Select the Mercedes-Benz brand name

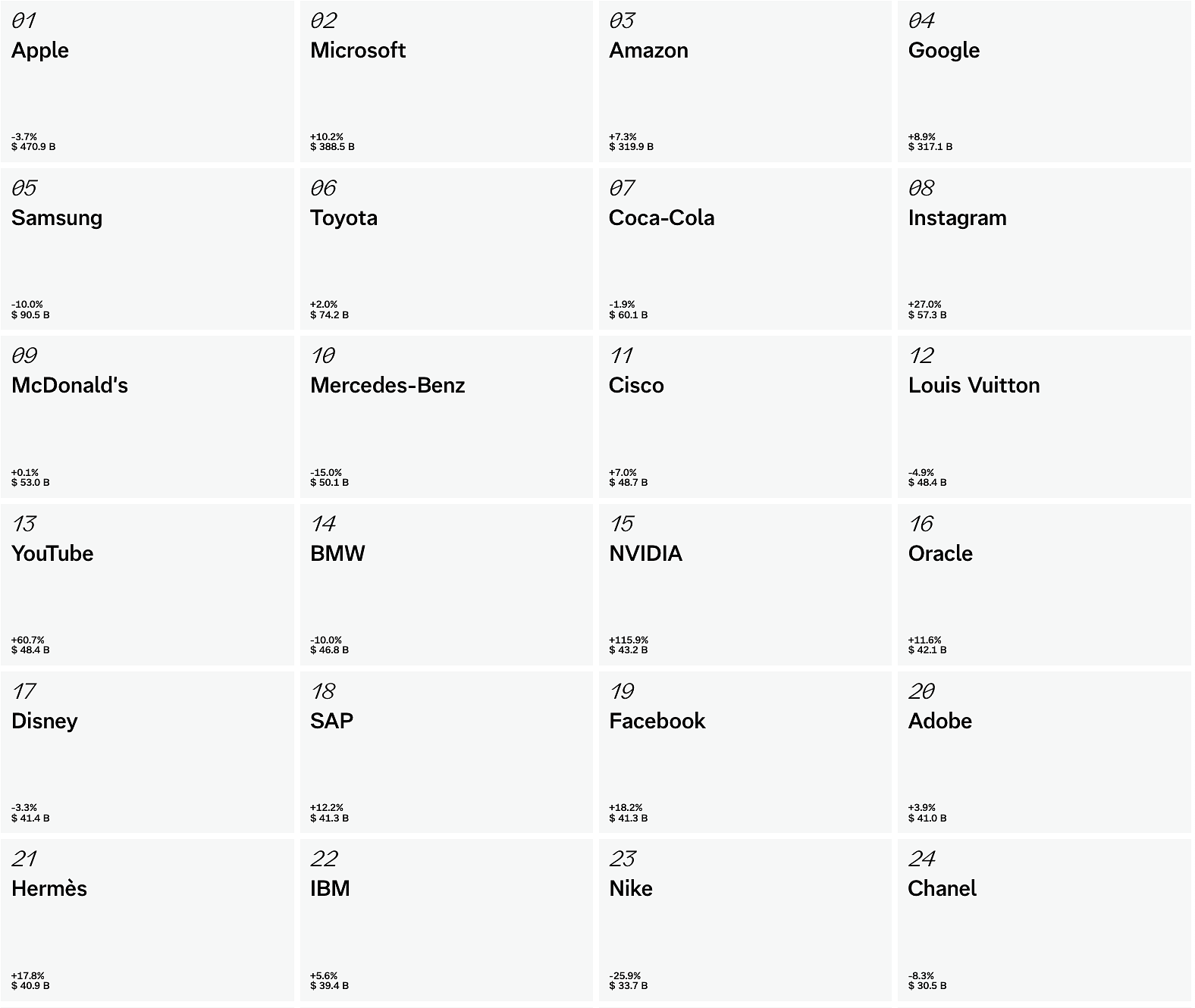pos(387,386)
